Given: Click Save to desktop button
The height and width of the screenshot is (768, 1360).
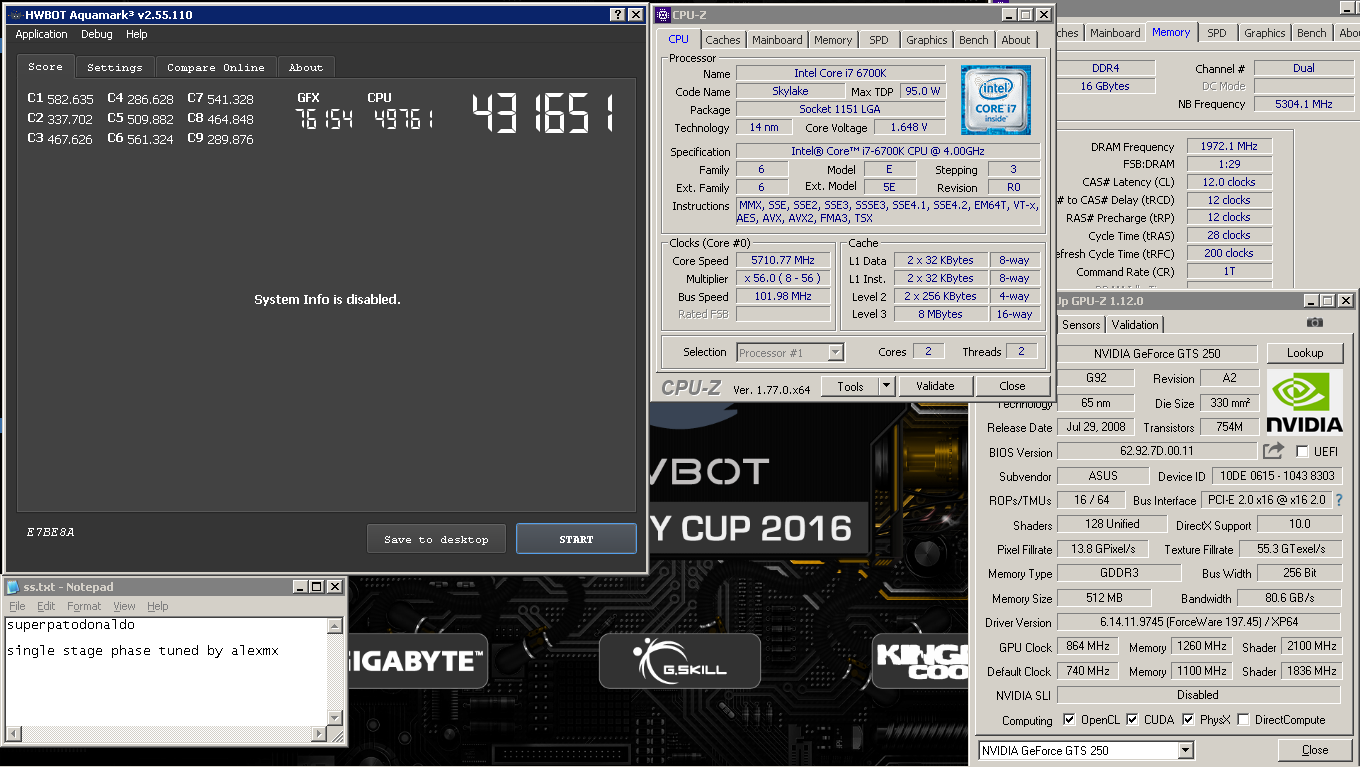Looking at the screenshot, I should coord(436,539).
